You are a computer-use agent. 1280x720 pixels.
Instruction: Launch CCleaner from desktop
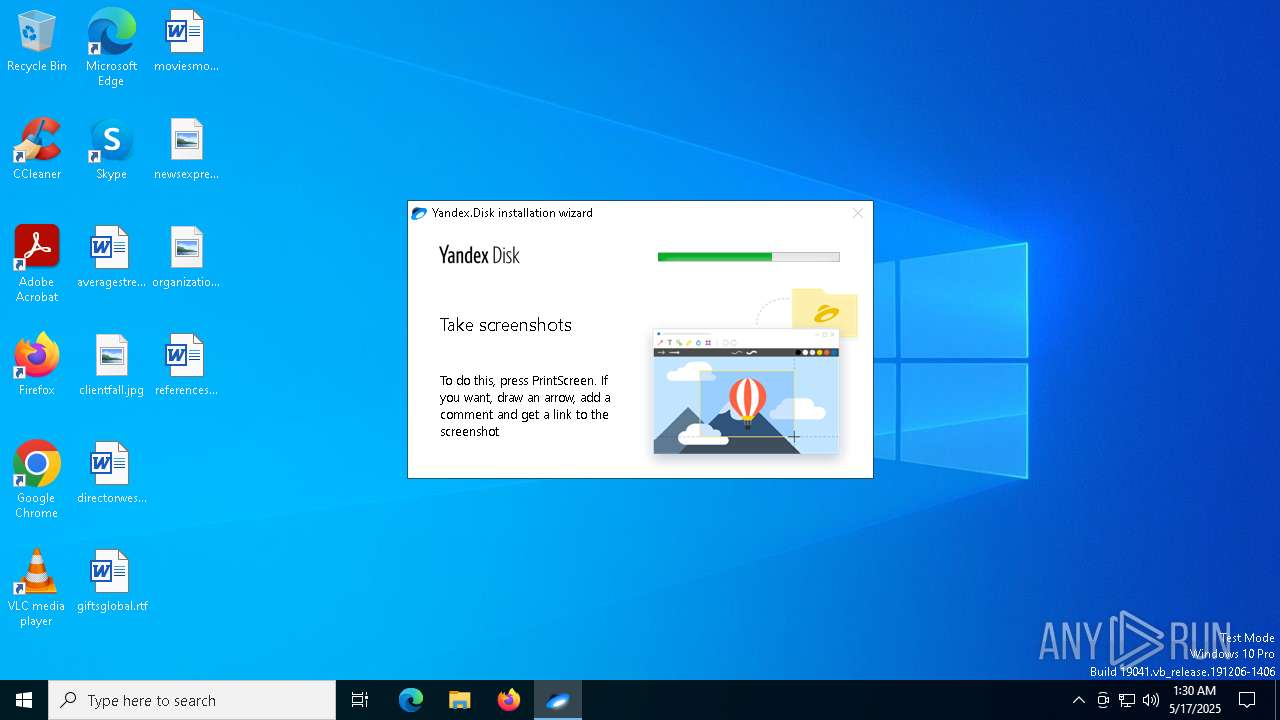point(37,150)
